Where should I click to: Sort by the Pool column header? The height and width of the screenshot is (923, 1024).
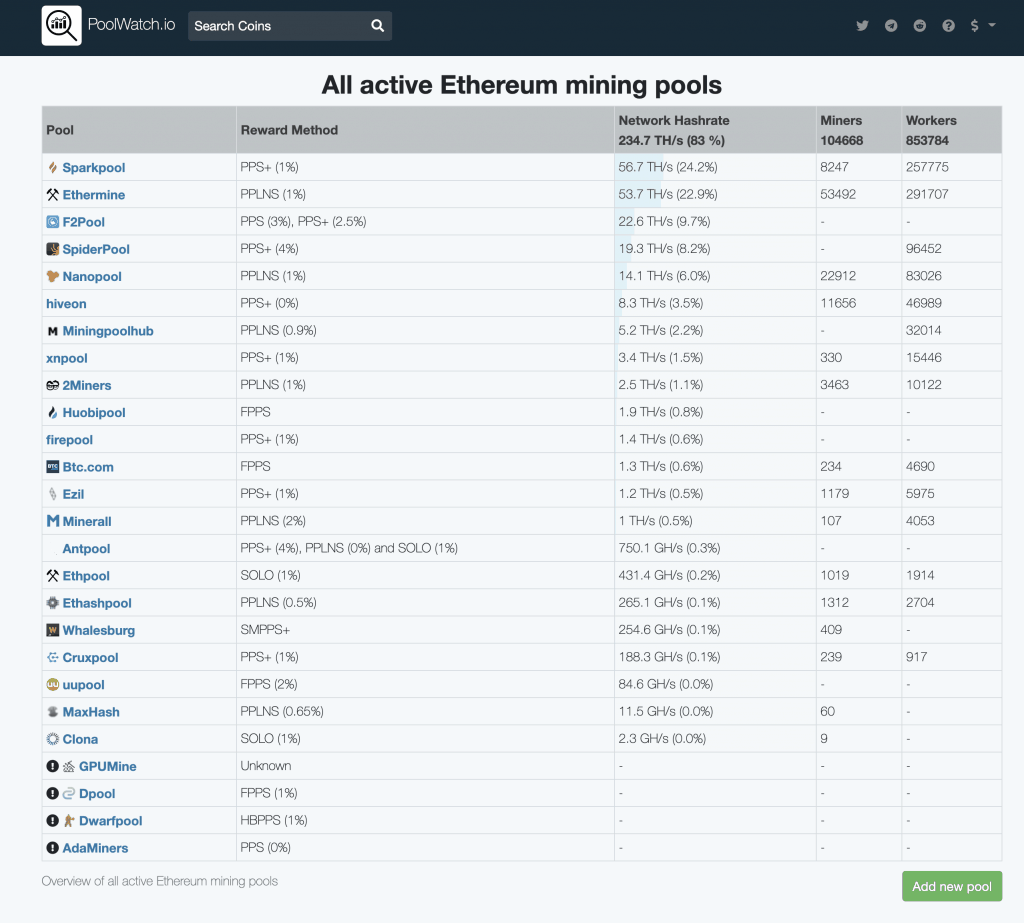coord(60,130)
